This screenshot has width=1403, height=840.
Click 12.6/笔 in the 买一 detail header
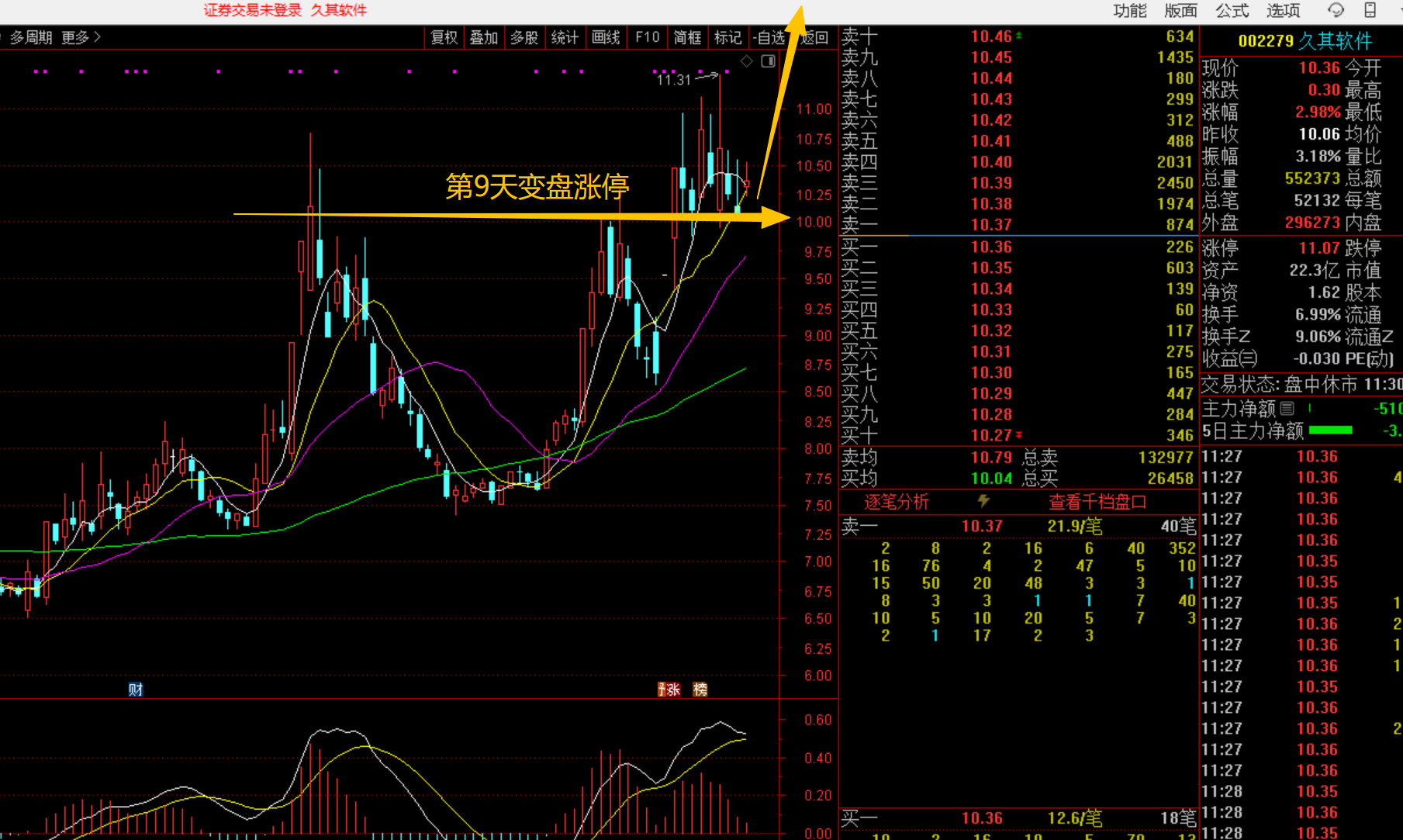point(1074,818)
